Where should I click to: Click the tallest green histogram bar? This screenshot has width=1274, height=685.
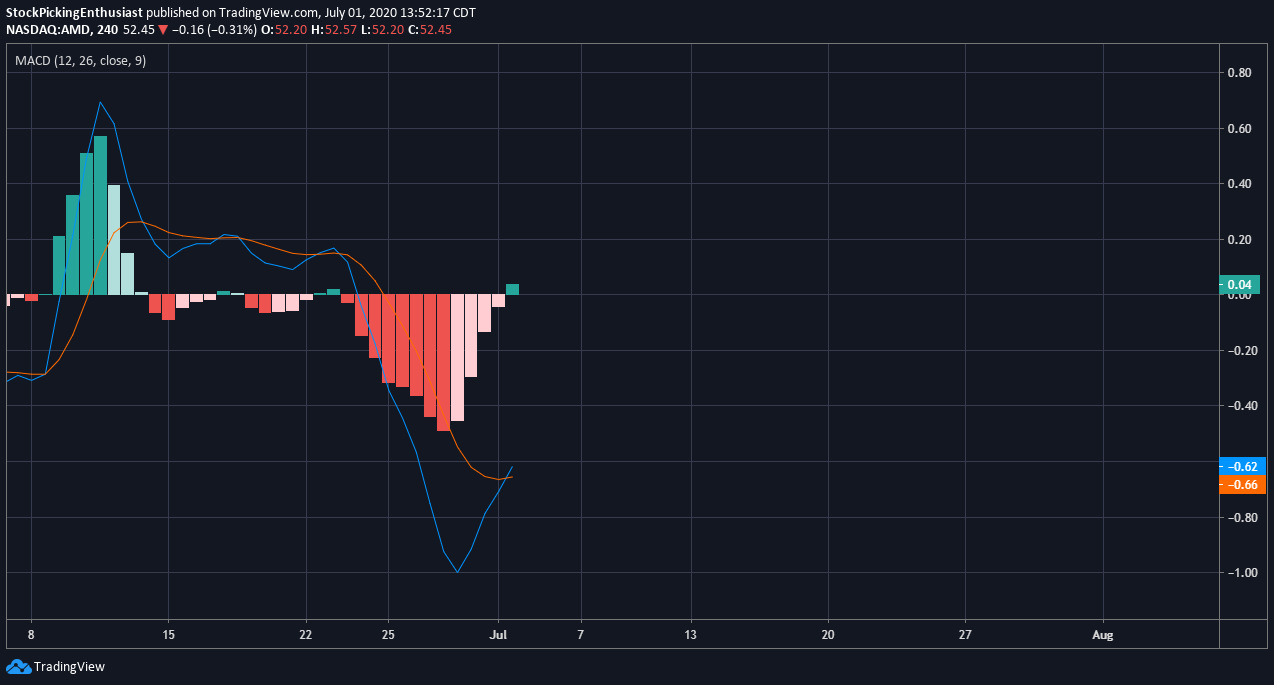(x=100, y=215)
